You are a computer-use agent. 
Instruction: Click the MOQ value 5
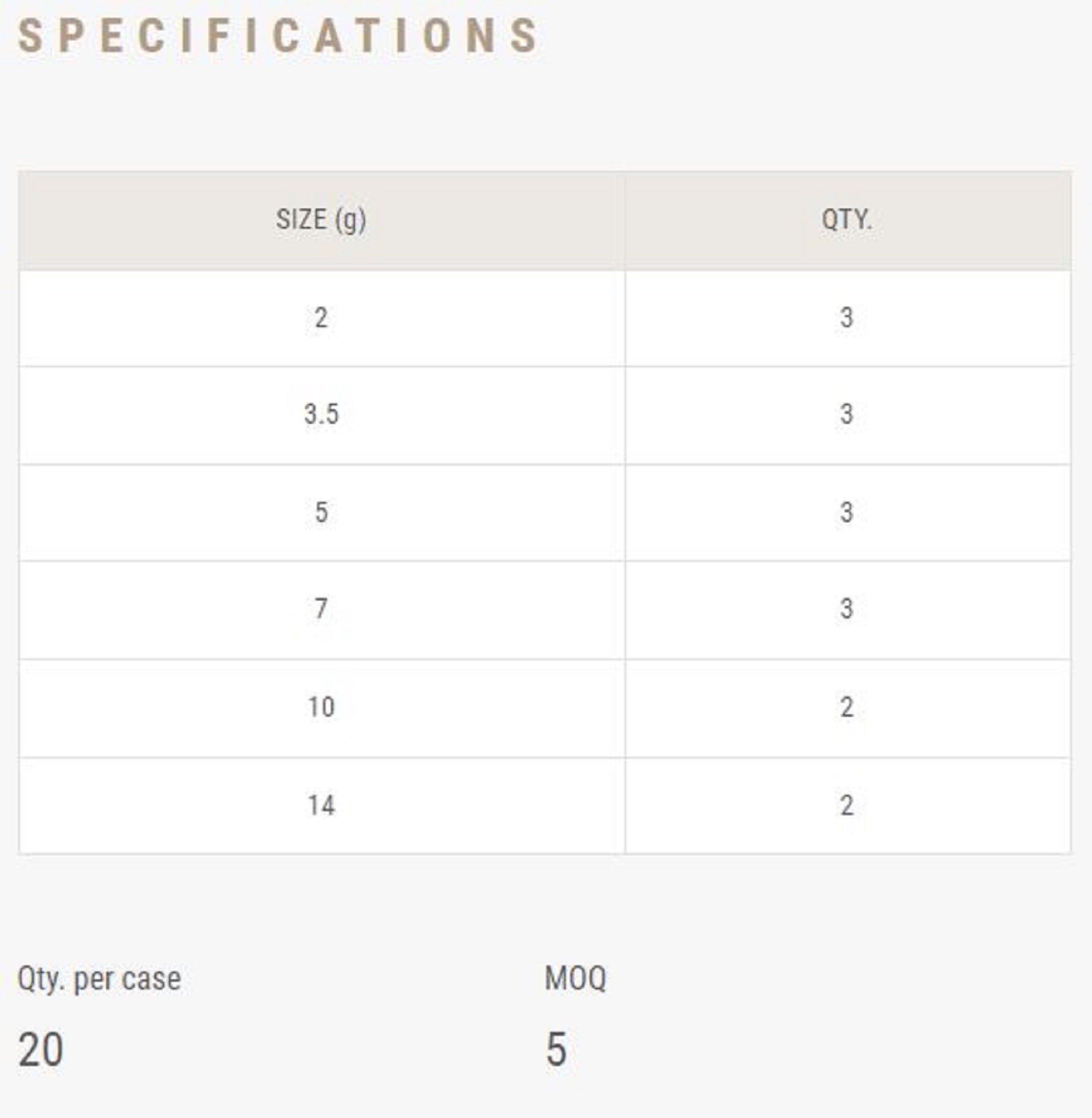pos(556,1049)
